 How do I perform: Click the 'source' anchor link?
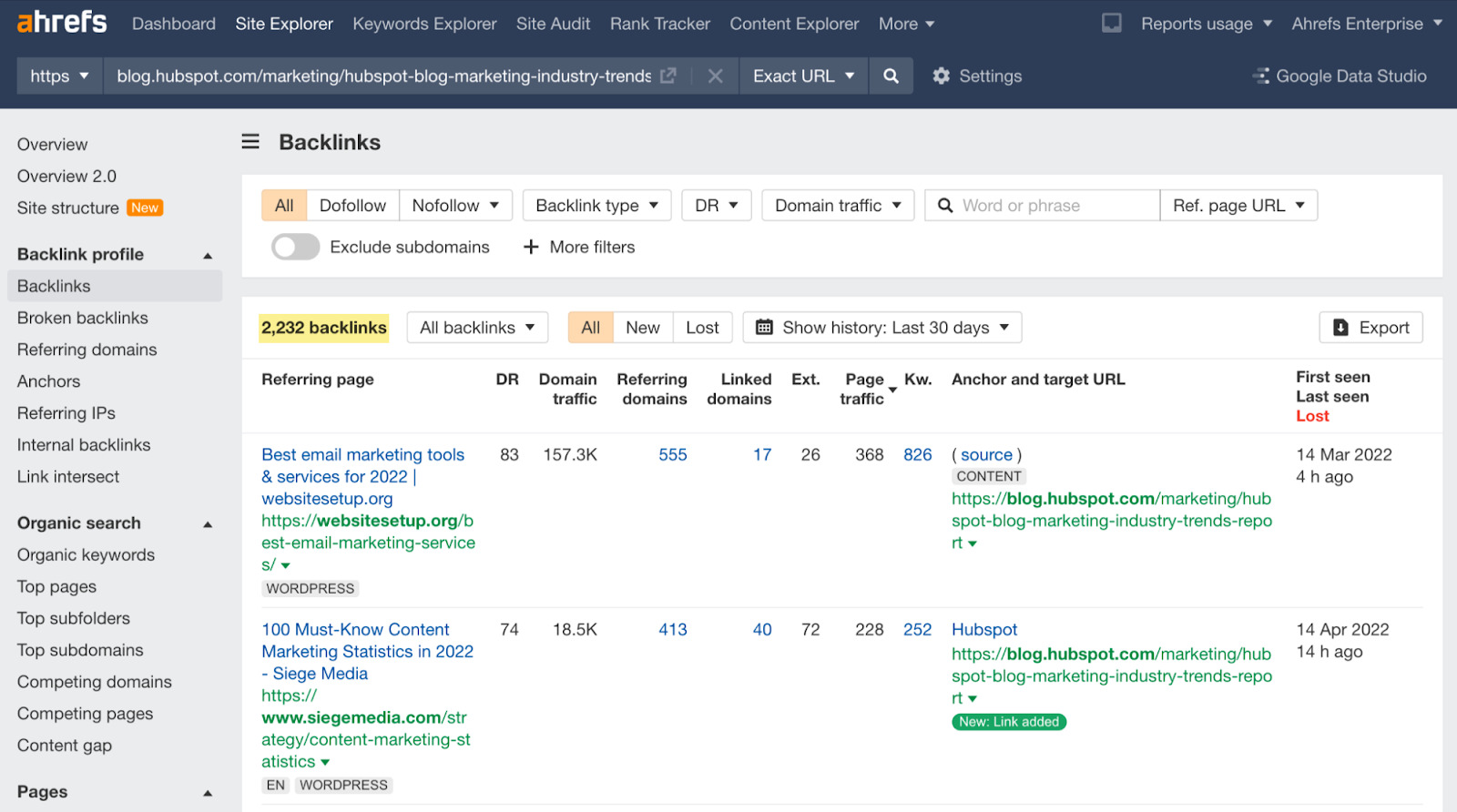[x=986, y=454]
